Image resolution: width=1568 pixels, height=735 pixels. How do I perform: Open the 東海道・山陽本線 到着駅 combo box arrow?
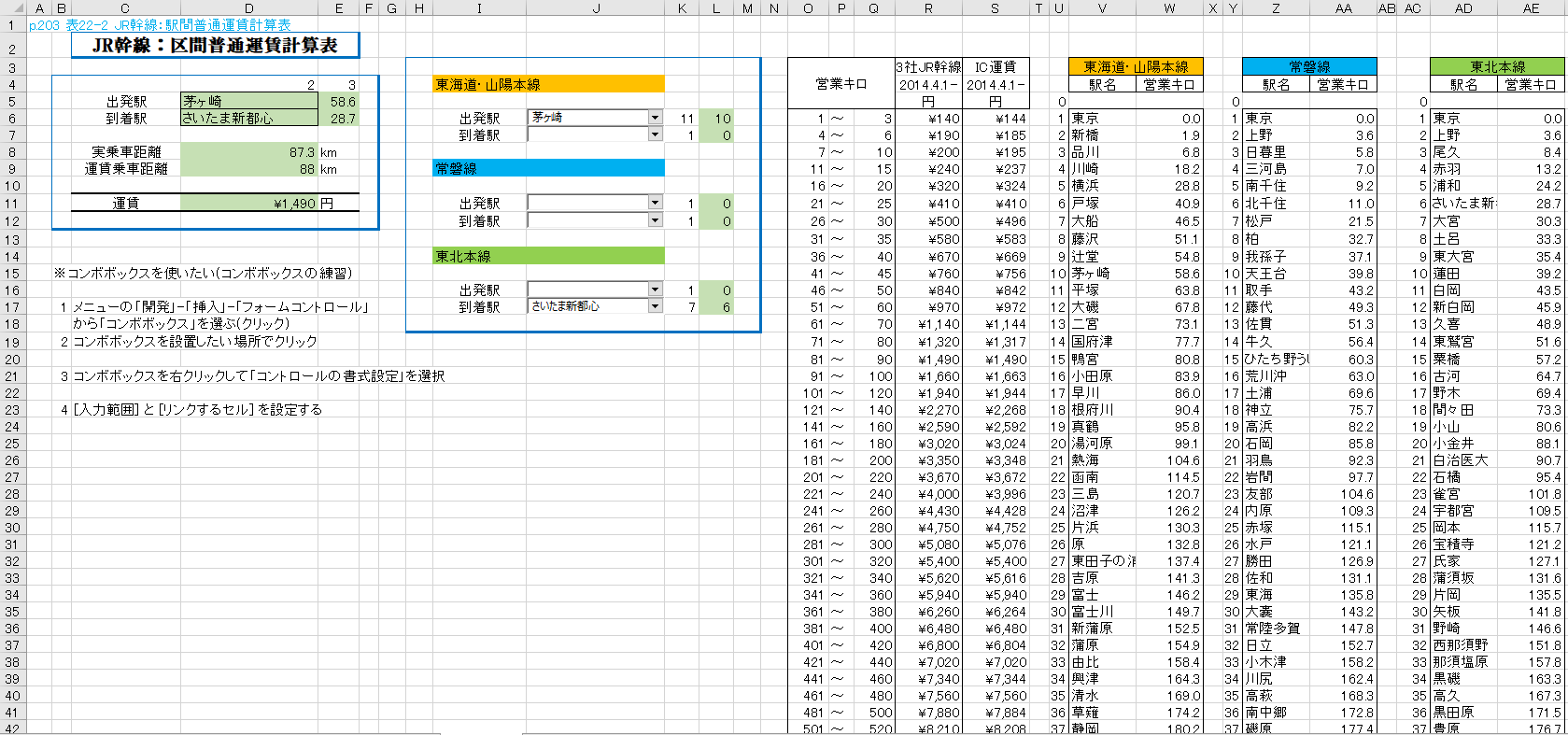[655, 134]
